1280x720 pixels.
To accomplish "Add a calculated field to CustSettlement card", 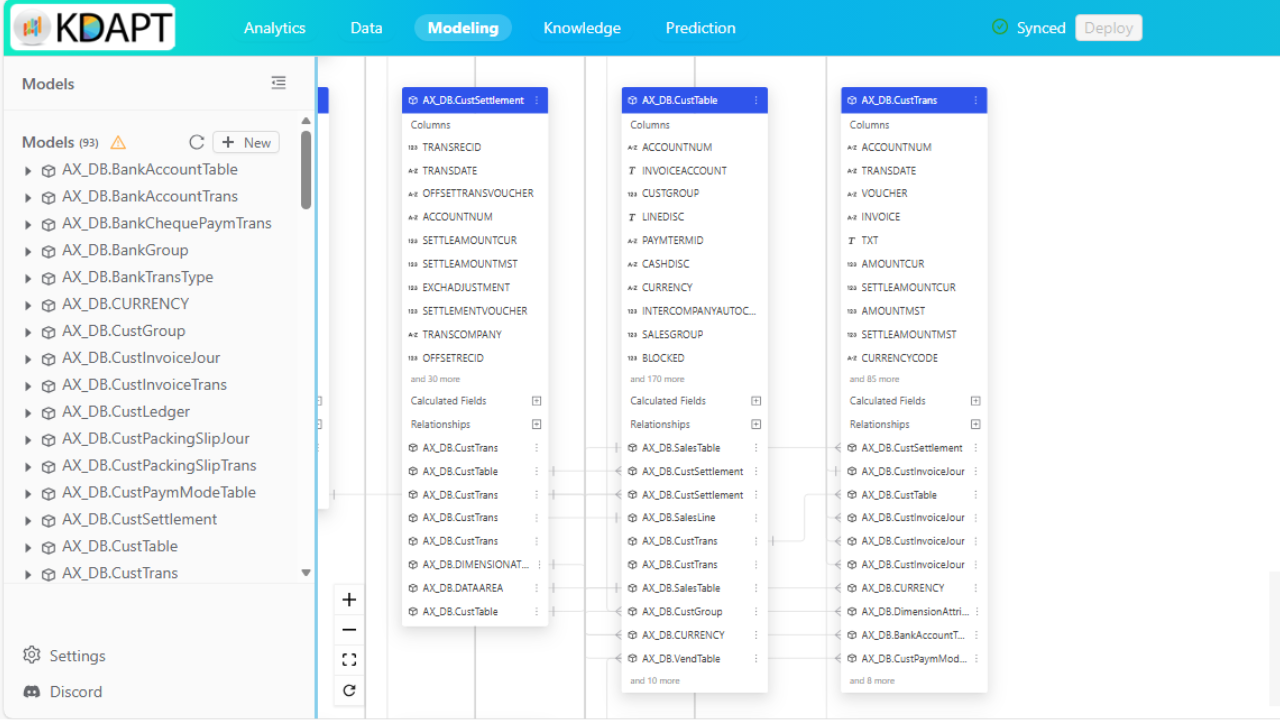I will pyautogui.click(x=537, y=401).
